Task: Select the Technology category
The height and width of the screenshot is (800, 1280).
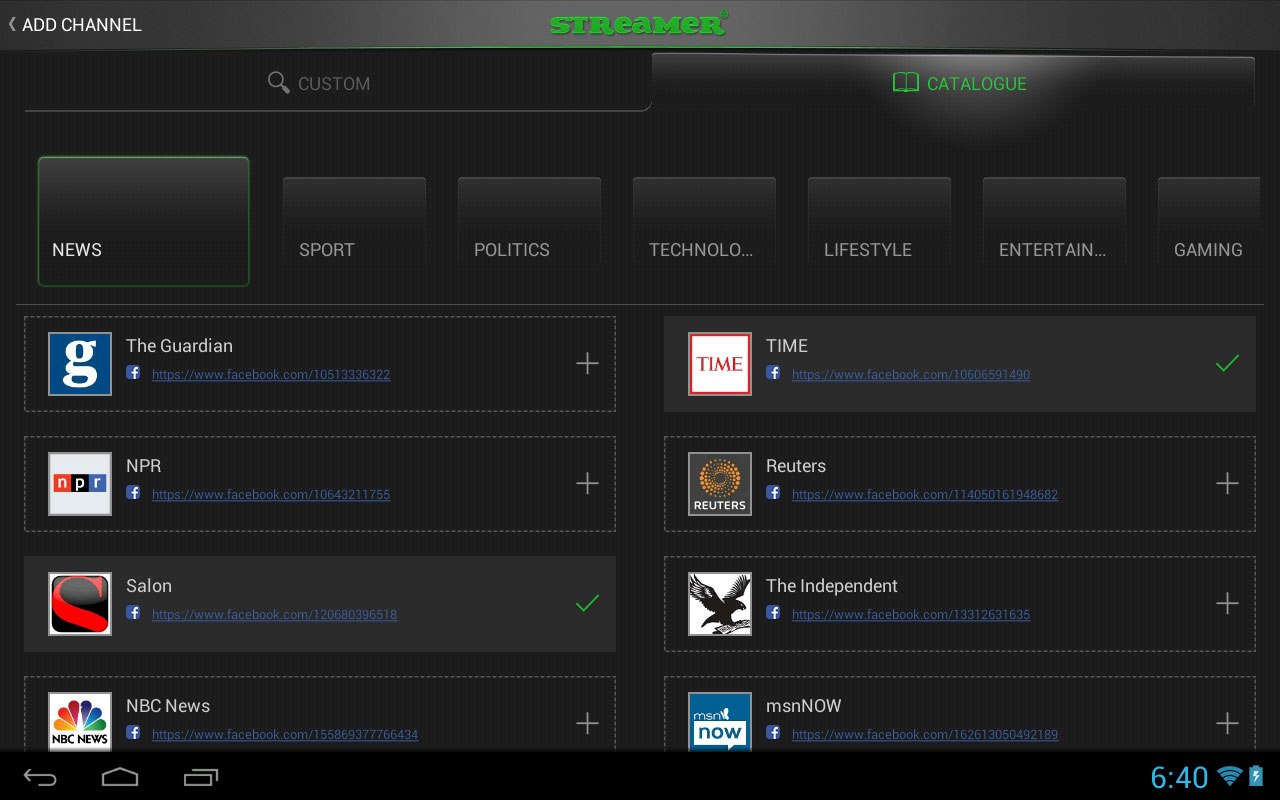Action: (704, 221)
